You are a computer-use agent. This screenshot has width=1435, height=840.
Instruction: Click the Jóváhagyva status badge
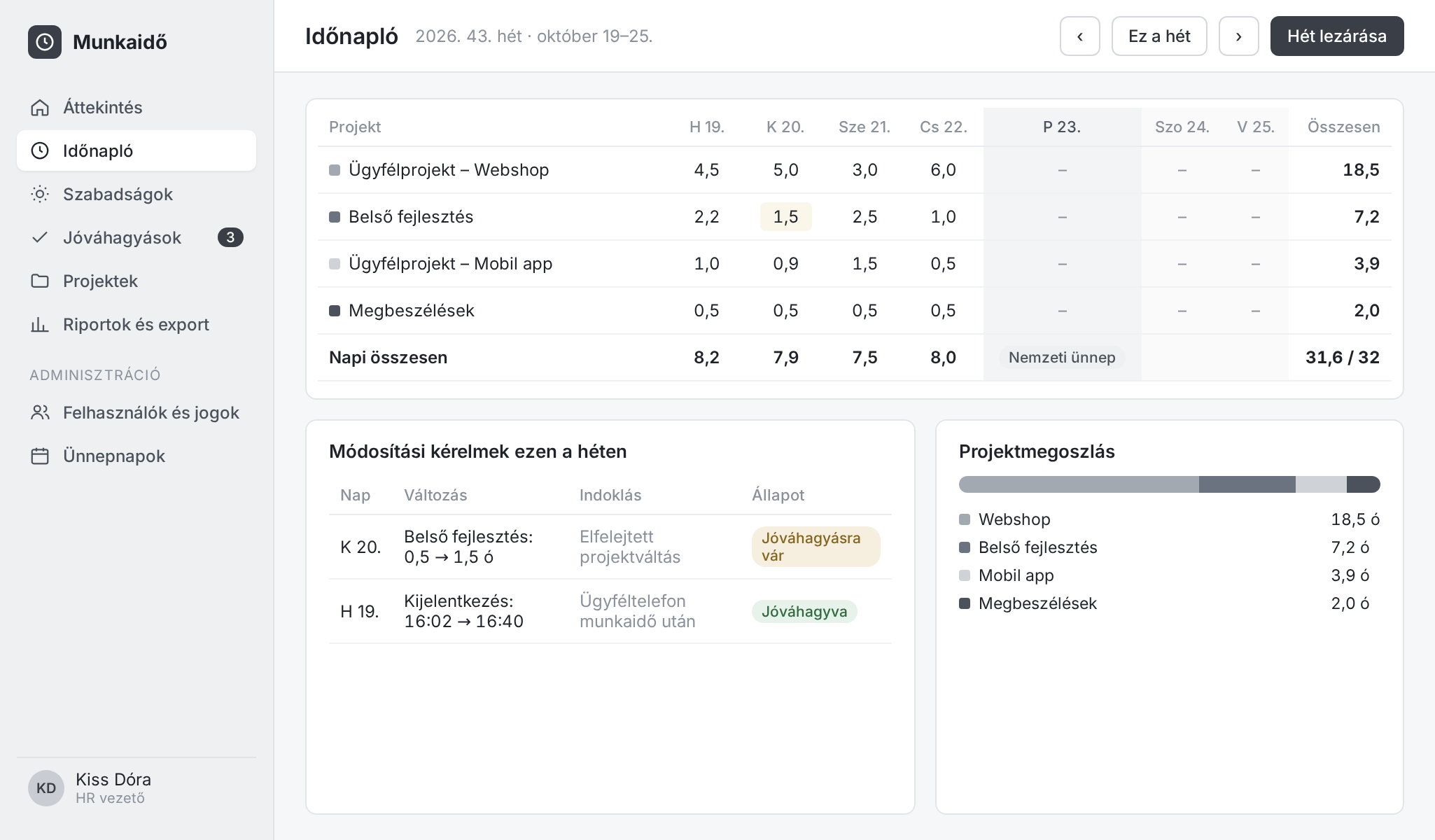coord(804,611)
